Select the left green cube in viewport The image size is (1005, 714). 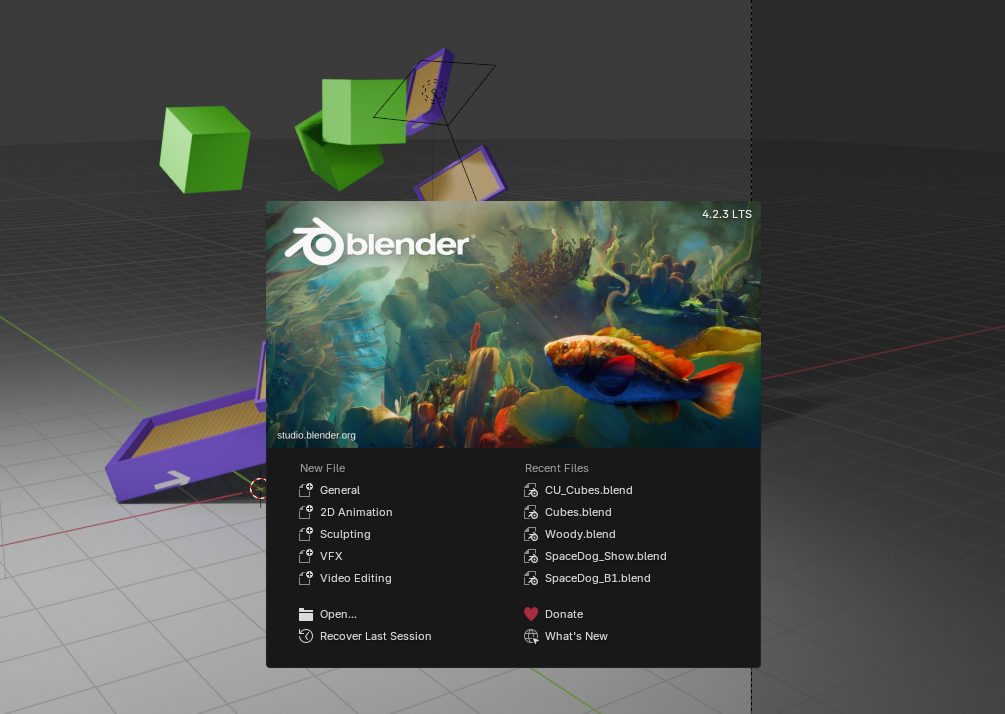tap(204, 149)
